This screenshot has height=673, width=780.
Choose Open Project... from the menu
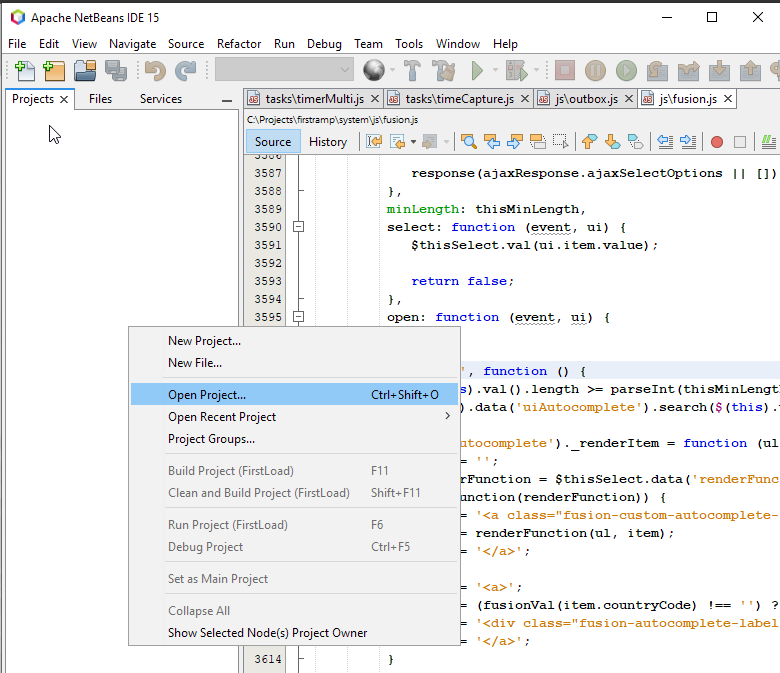coord(207,395)
